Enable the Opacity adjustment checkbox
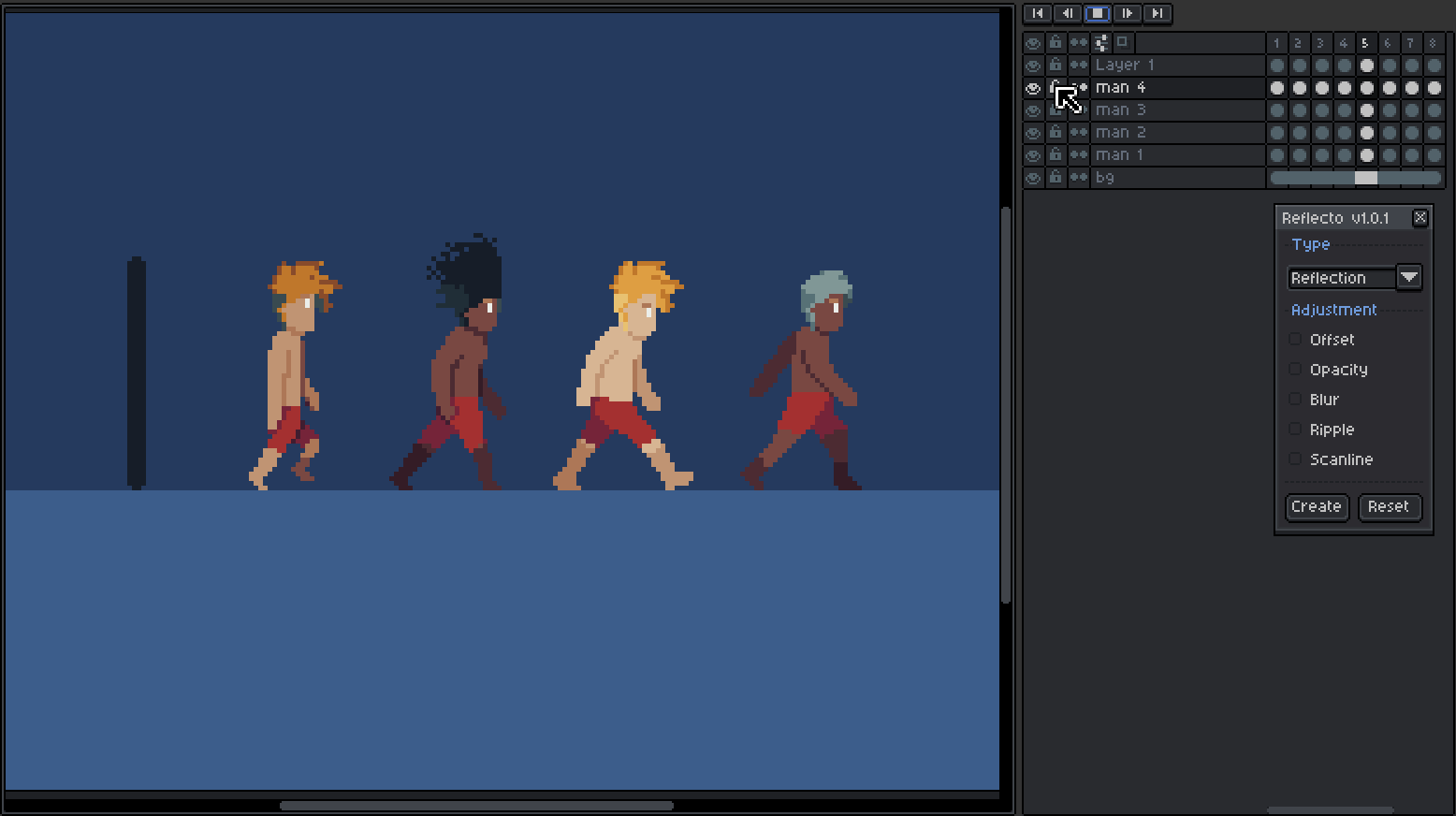The width and height of the screenshot is (1456, 816). pos(1295,369)
